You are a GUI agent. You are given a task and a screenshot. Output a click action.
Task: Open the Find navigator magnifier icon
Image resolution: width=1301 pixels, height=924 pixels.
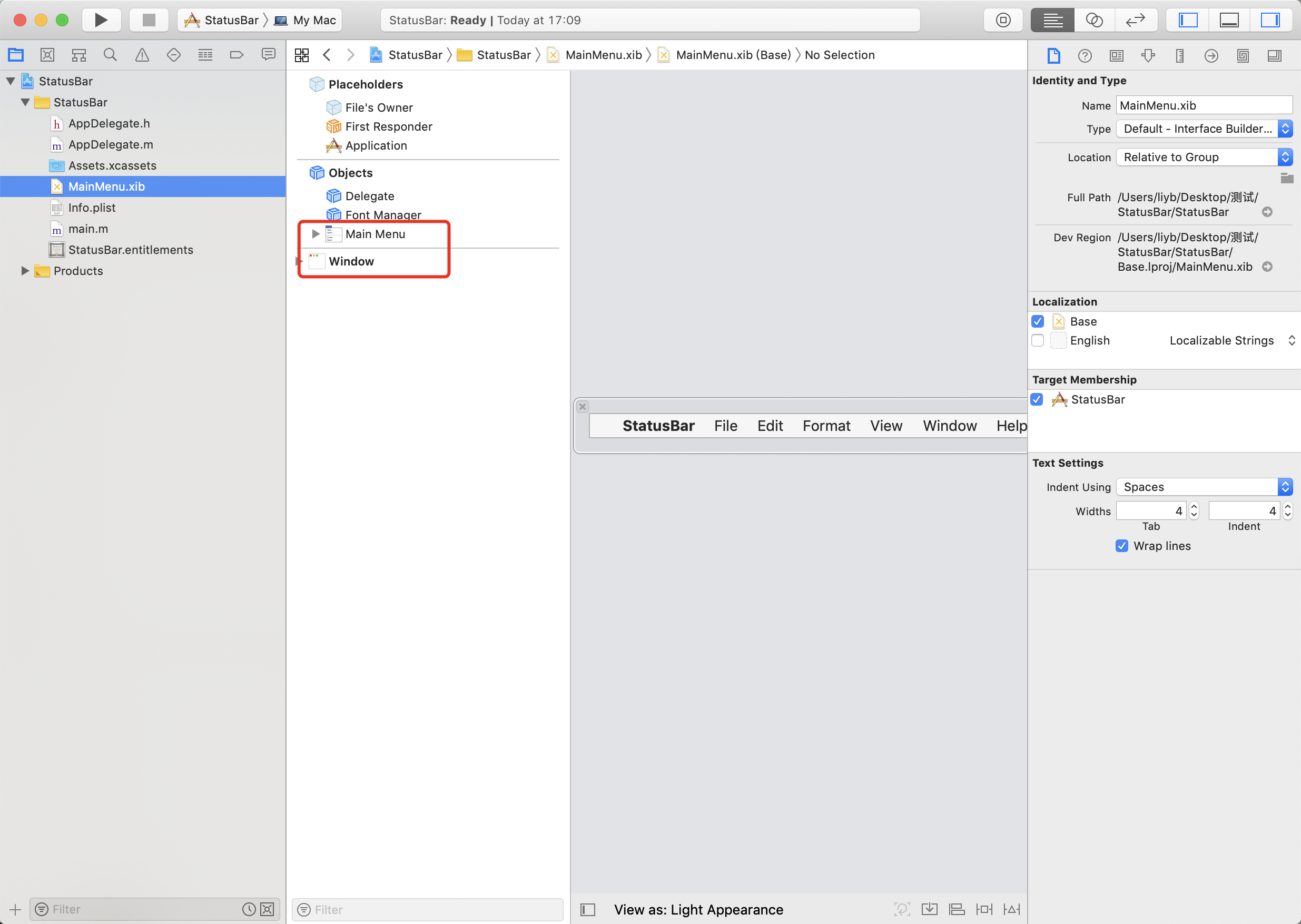pos(110,55)
